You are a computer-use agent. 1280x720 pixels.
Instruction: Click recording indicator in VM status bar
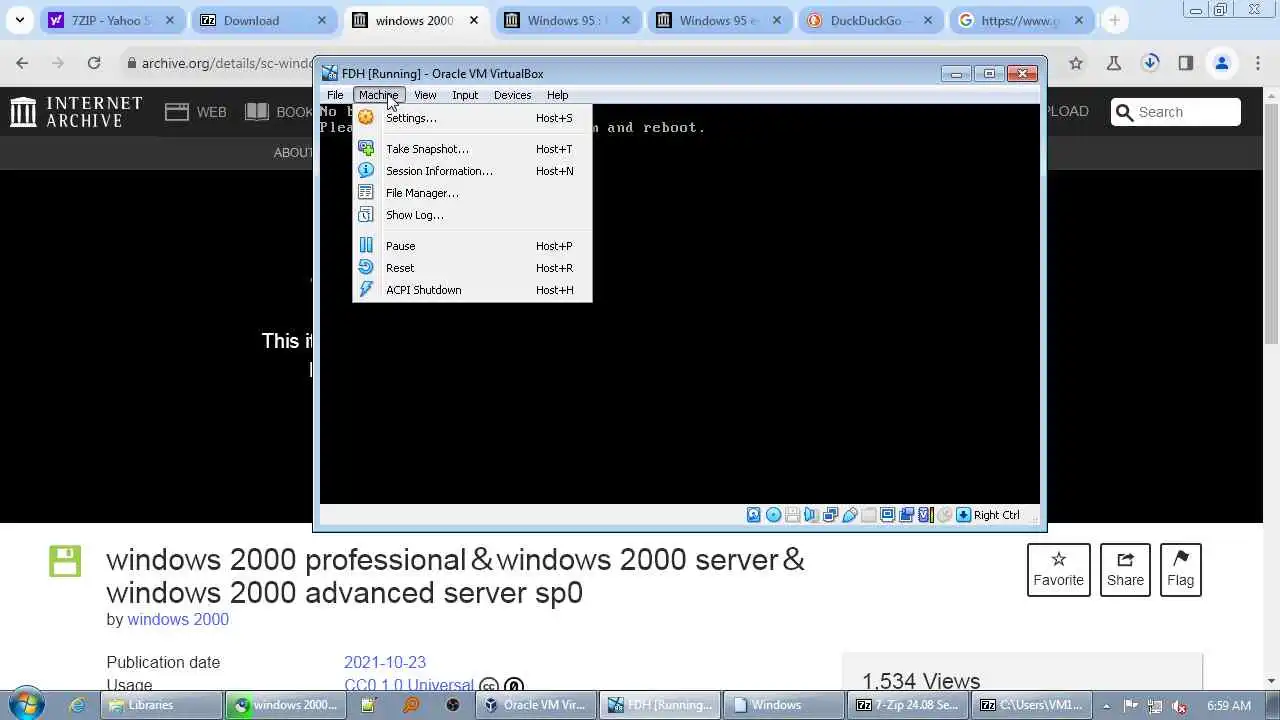tap(906, 515)
